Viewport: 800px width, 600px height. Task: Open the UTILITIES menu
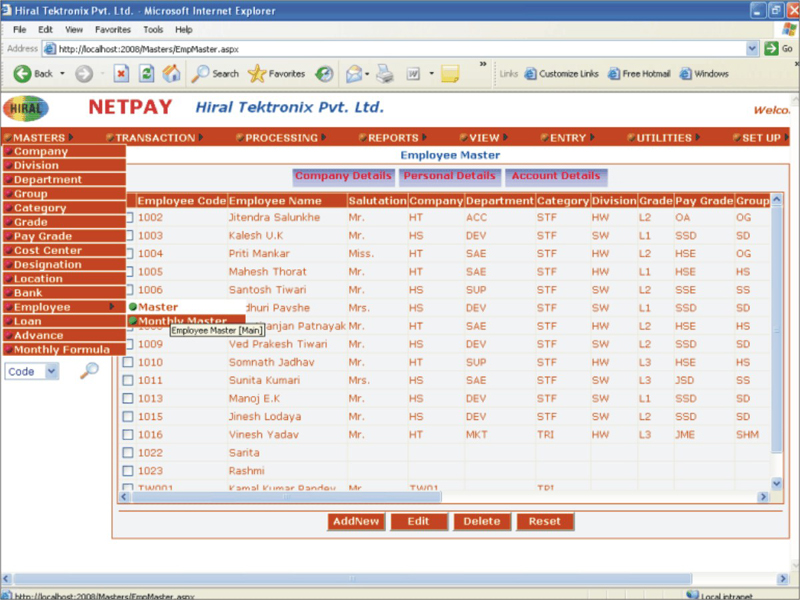(663, 138)
